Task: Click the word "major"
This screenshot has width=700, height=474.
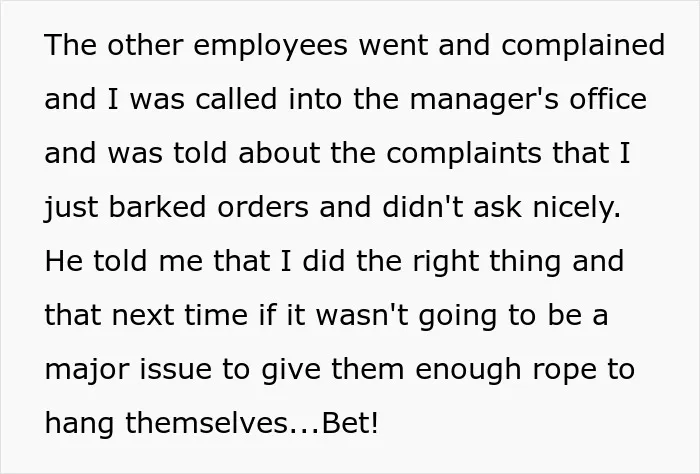Action: coord(87,370)
